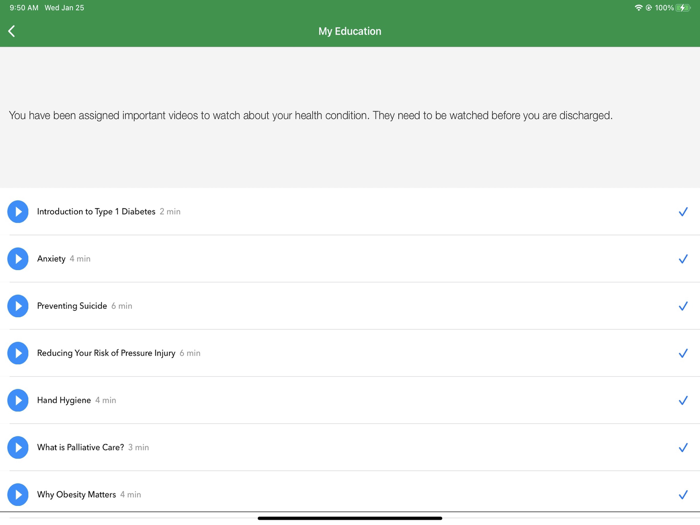This screenshot has width=700, height=525.
Task: Play the What is Palliative Care? video
Action: click(x=18, y=447)
